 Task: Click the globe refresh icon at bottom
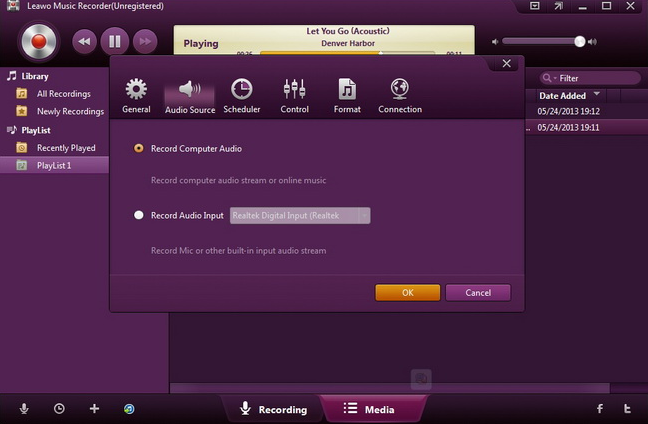(129, 409)
